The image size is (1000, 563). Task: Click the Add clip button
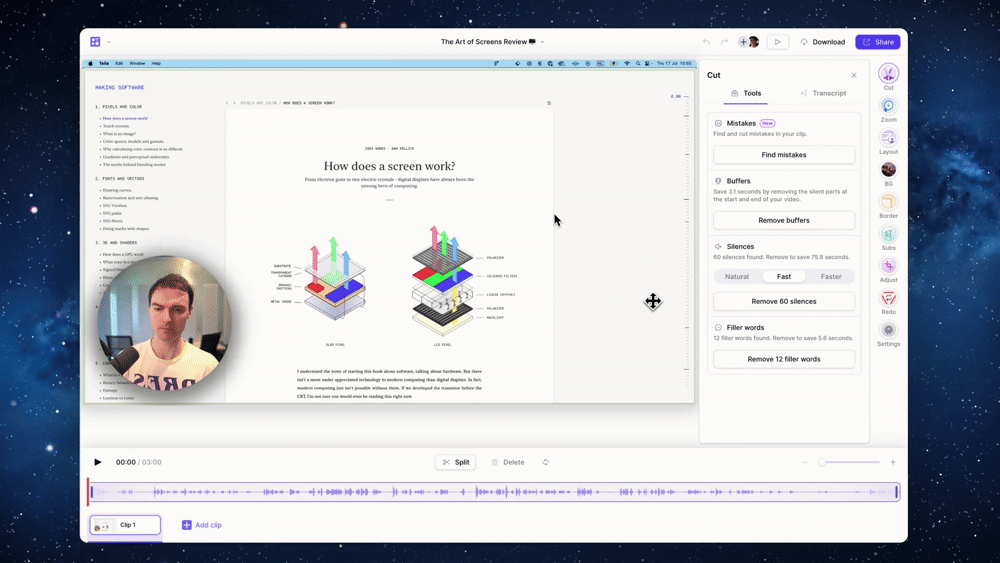point(202,525)
